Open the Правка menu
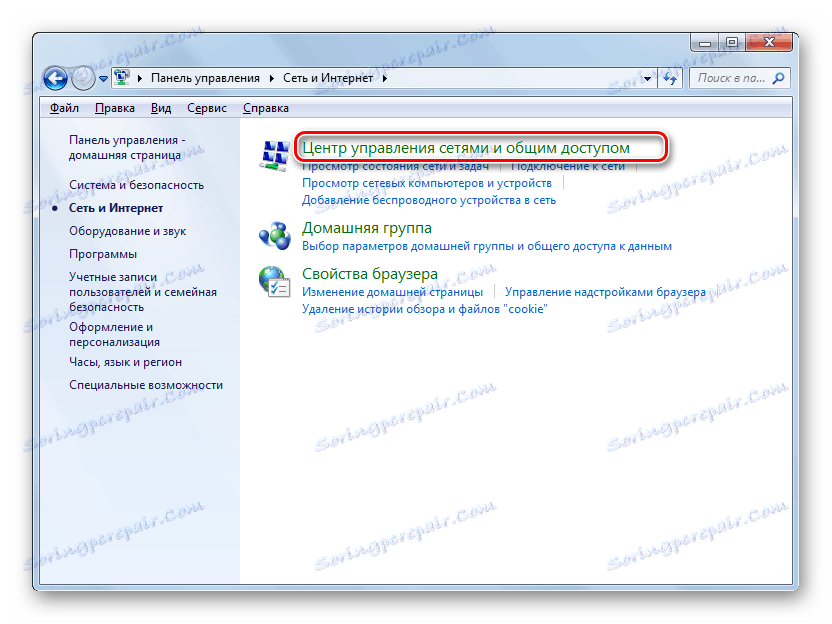832x624 pixels. point(115,108)
